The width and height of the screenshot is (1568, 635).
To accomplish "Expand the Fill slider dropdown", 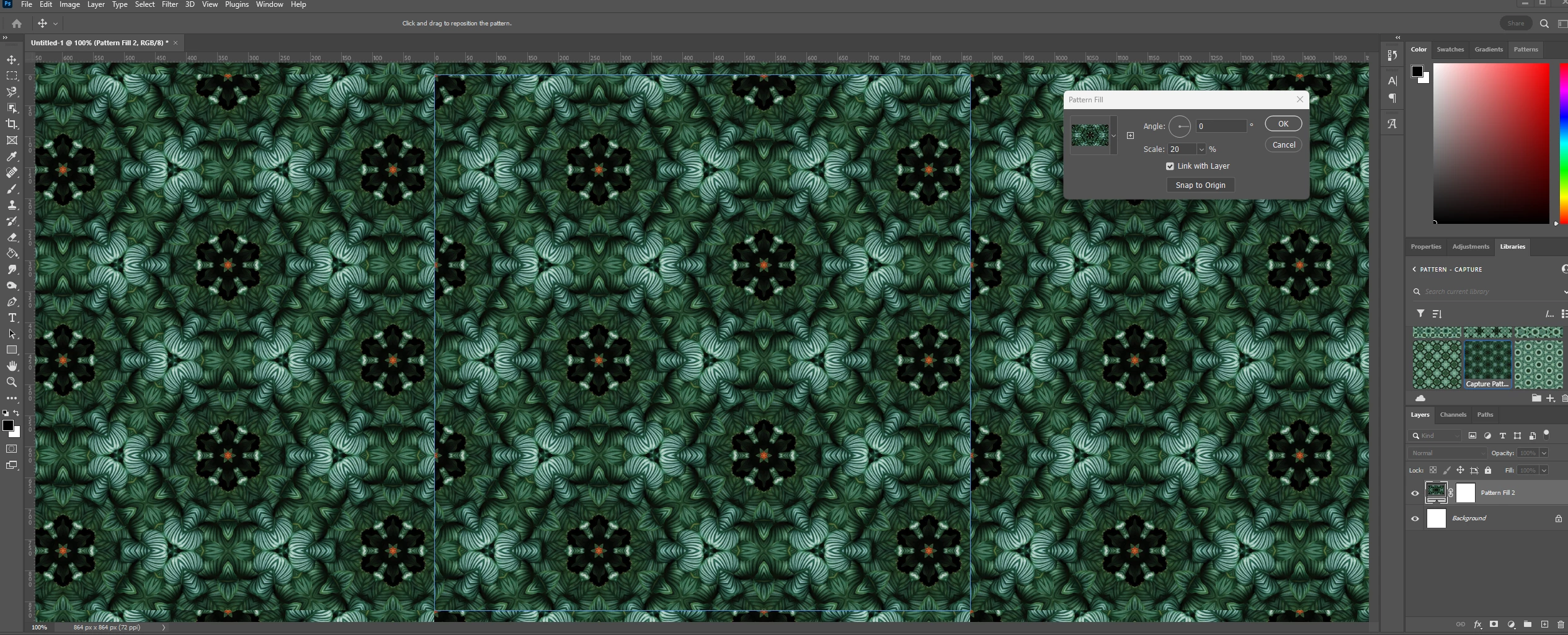I will 1543,471.
